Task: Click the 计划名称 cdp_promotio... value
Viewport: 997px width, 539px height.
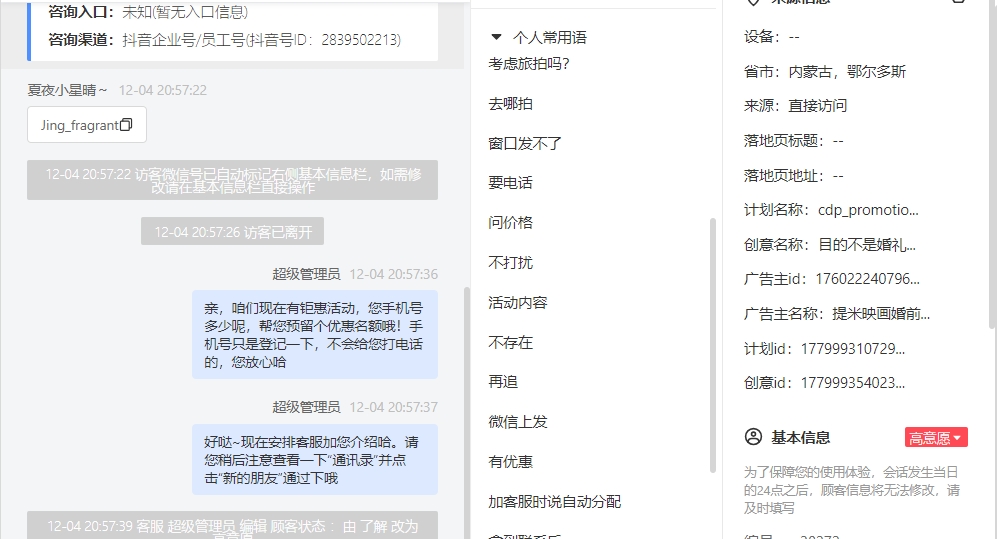Action: [x=868, y=210]
